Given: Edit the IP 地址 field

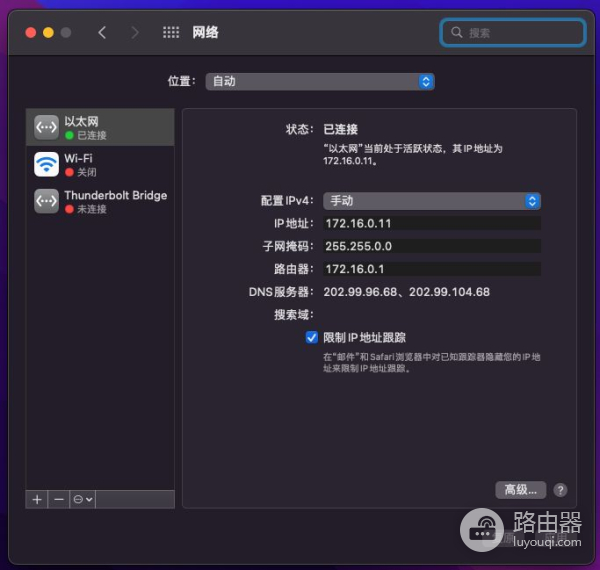Looking at the screenshot, I should click(x=432, y=223).
